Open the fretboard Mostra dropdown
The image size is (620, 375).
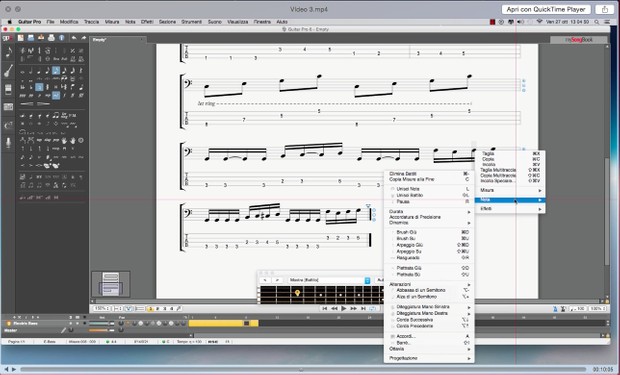(x=329, y=280)
